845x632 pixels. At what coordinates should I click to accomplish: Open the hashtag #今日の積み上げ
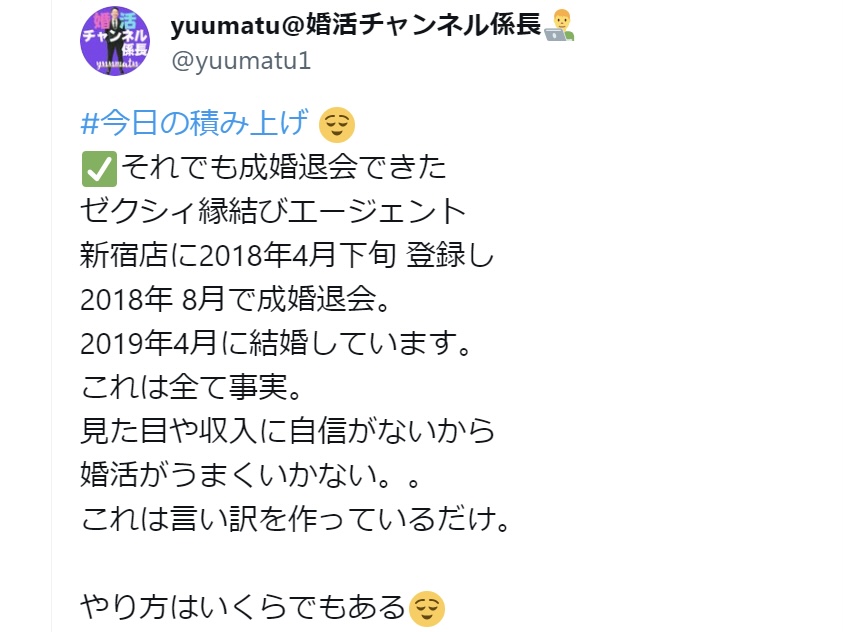coord(195,123)
